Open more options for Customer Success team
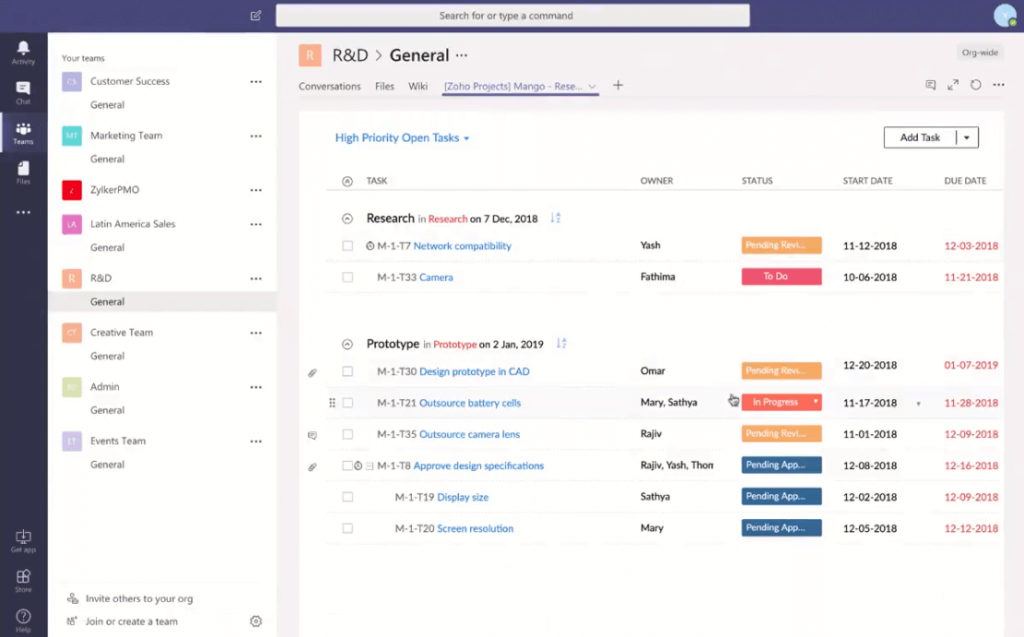This screenshot has height=637, width=1024. 256,82
